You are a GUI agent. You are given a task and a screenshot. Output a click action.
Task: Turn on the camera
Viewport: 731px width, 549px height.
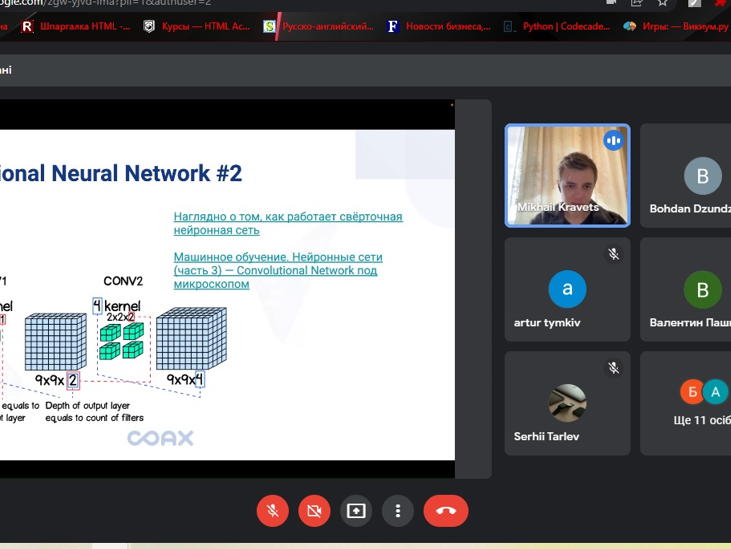(314, 511)
